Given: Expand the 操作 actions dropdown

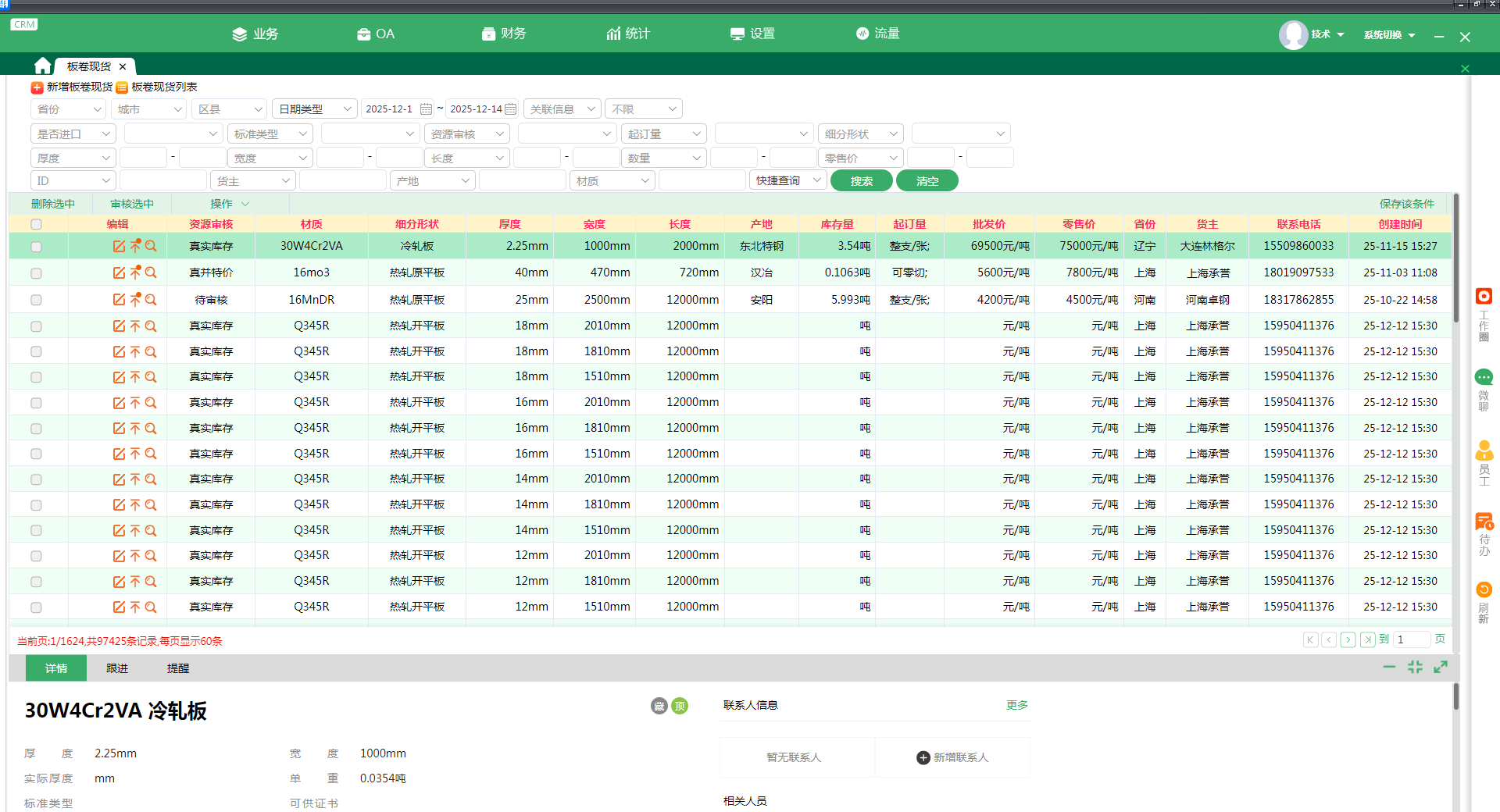Looking at the screenshot, I should point(229,204).
